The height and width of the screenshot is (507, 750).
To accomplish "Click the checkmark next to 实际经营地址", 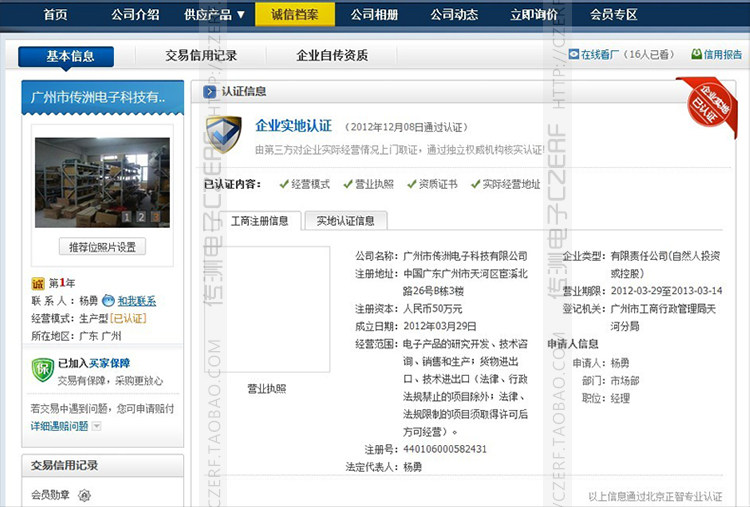I will [475, 184].
